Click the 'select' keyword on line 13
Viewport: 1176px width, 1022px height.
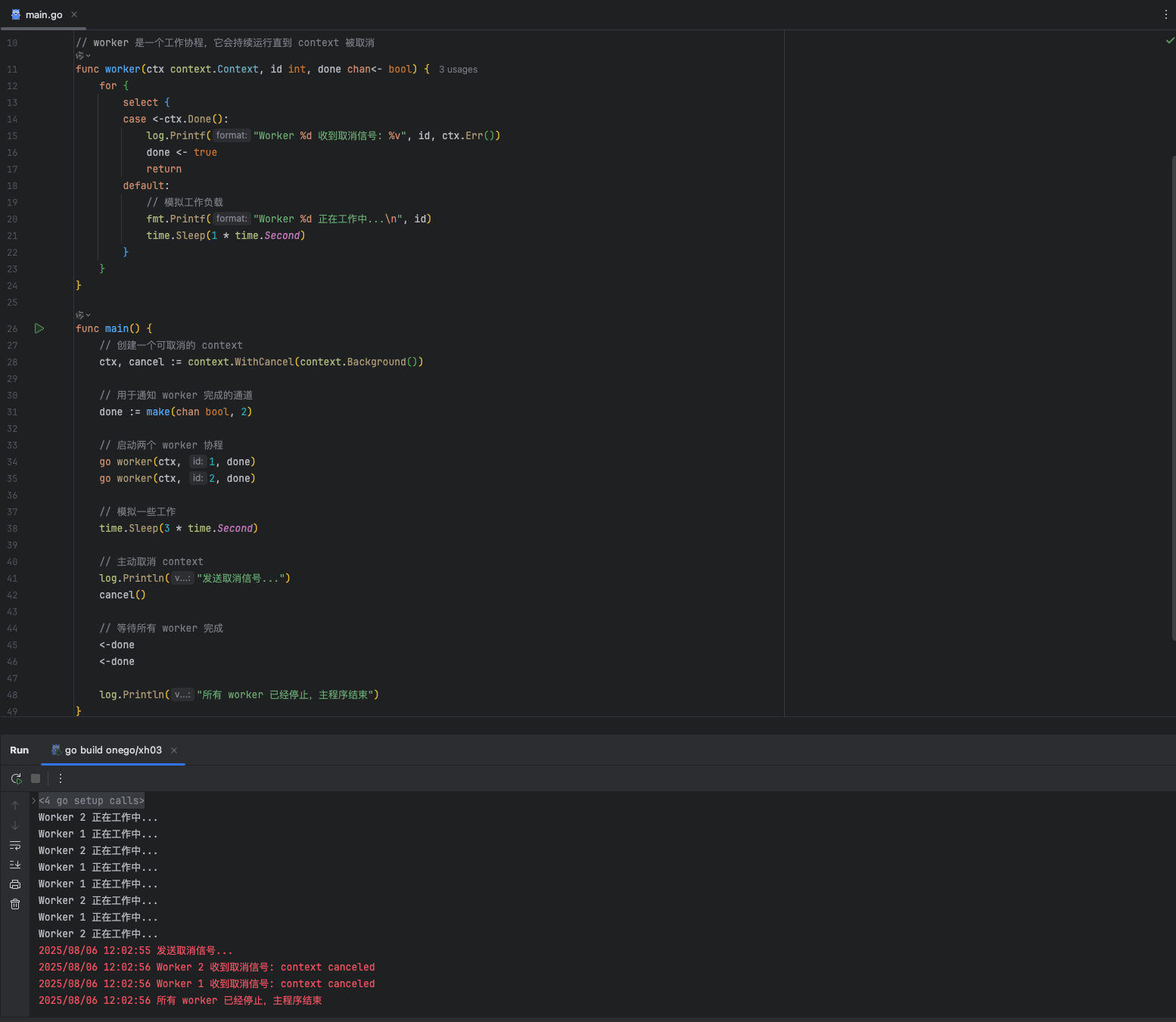[x=141, y=103]
